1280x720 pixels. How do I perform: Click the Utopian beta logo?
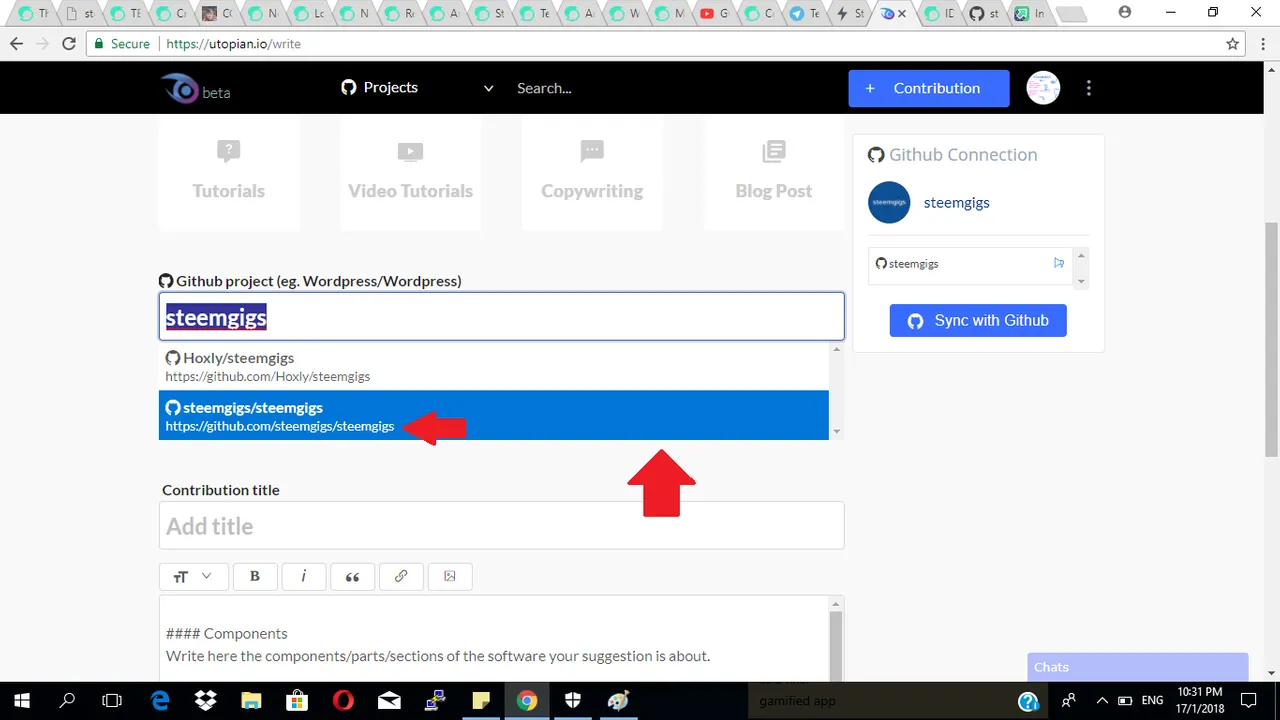click(x=195, y=88)
